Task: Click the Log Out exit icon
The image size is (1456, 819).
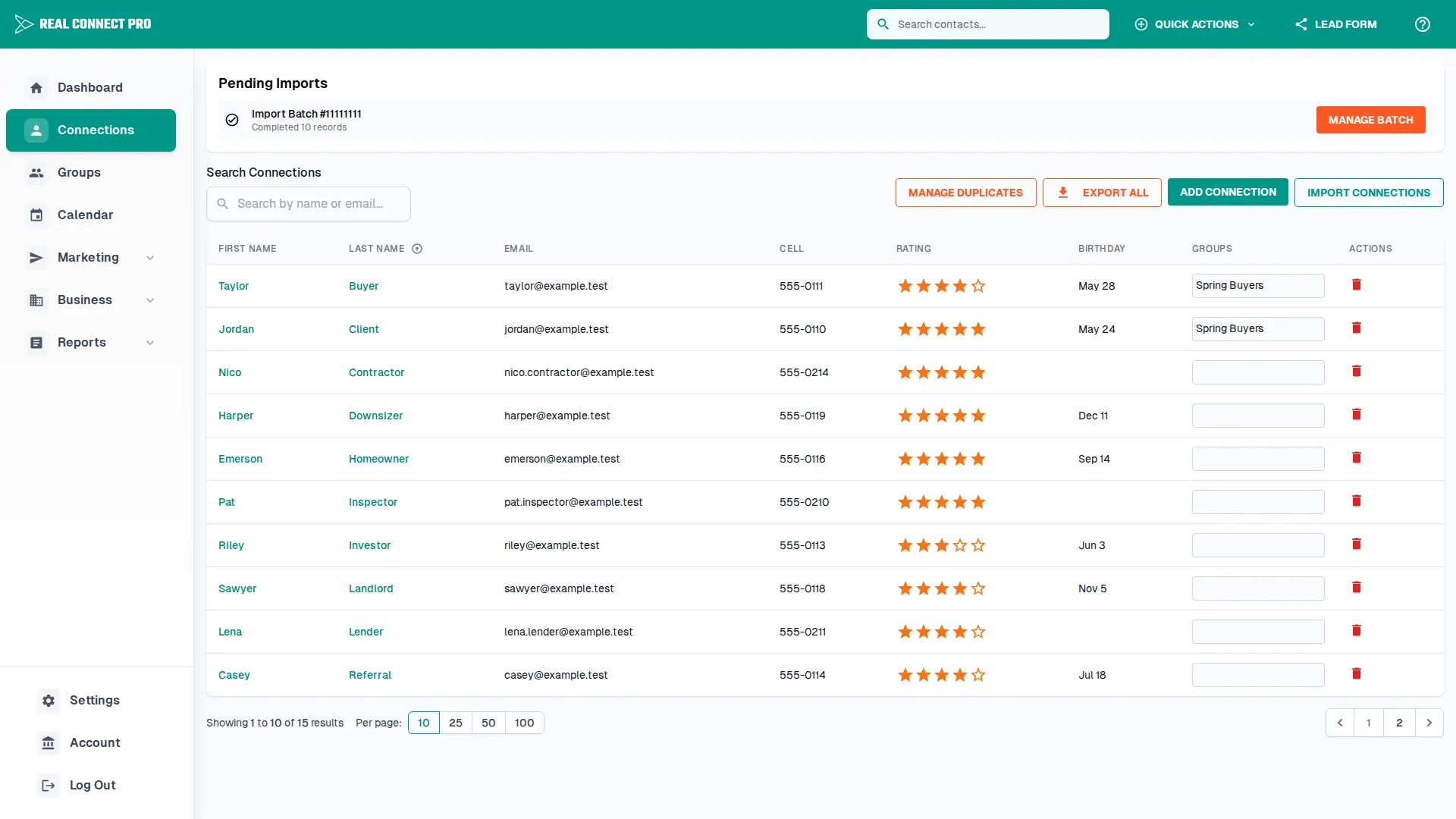Action: (49, 786)
